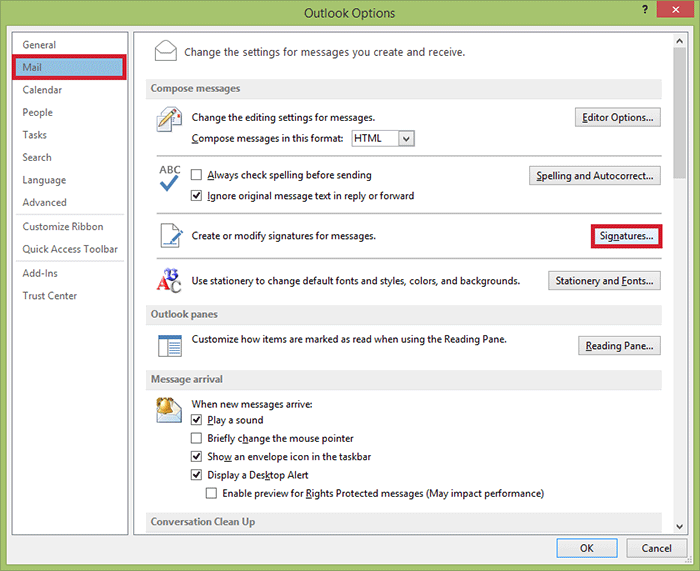Go to the Tasks options category
Image resolution: width=700 pixels, height=571 pixels.
pos(70,135)
